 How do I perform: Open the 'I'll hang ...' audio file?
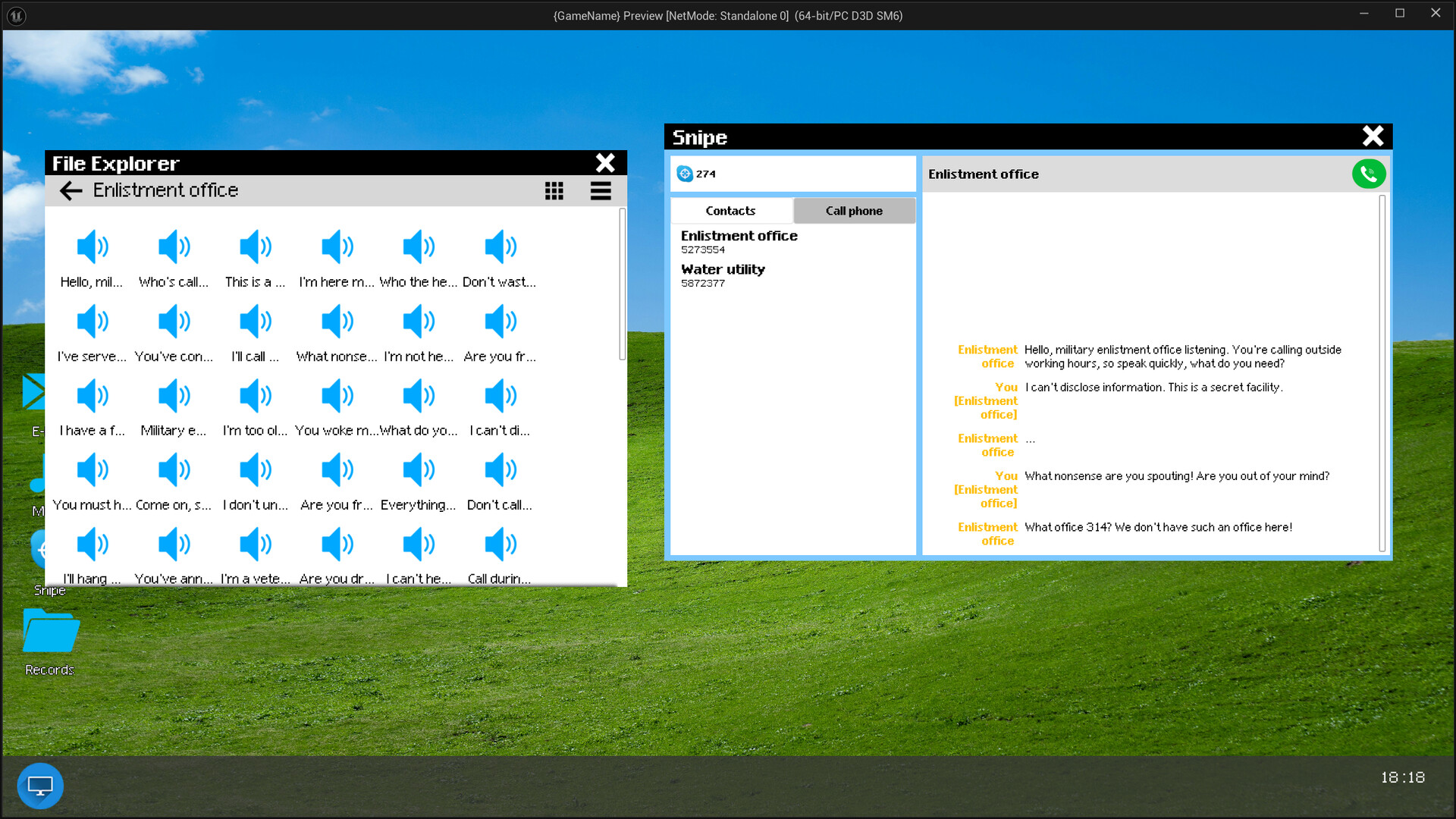click(x=92, y=555)
